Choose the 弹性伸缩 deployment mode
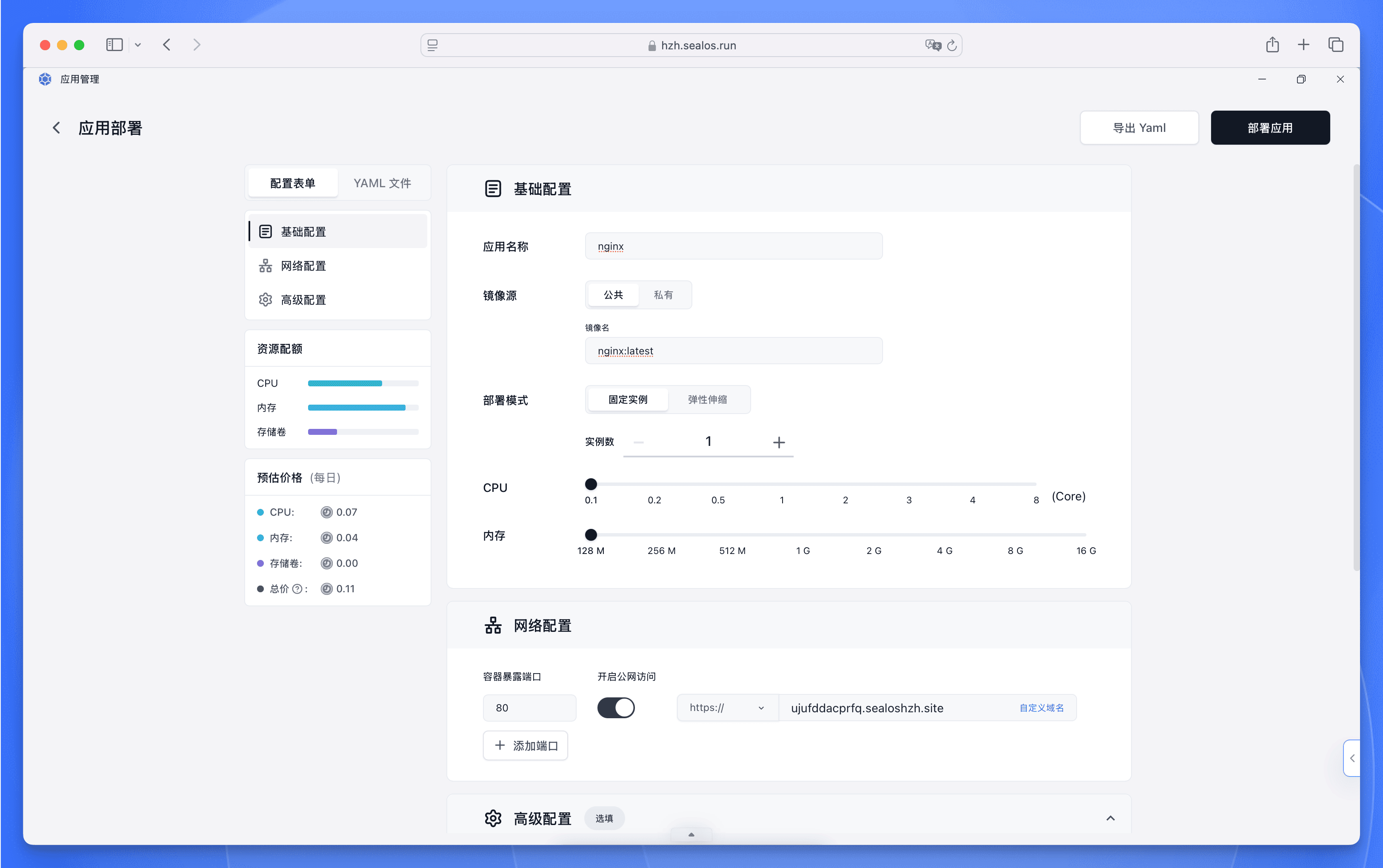The width and height of the screenshot is (1383, 868). pyautogui.click(x=707, y=400)
